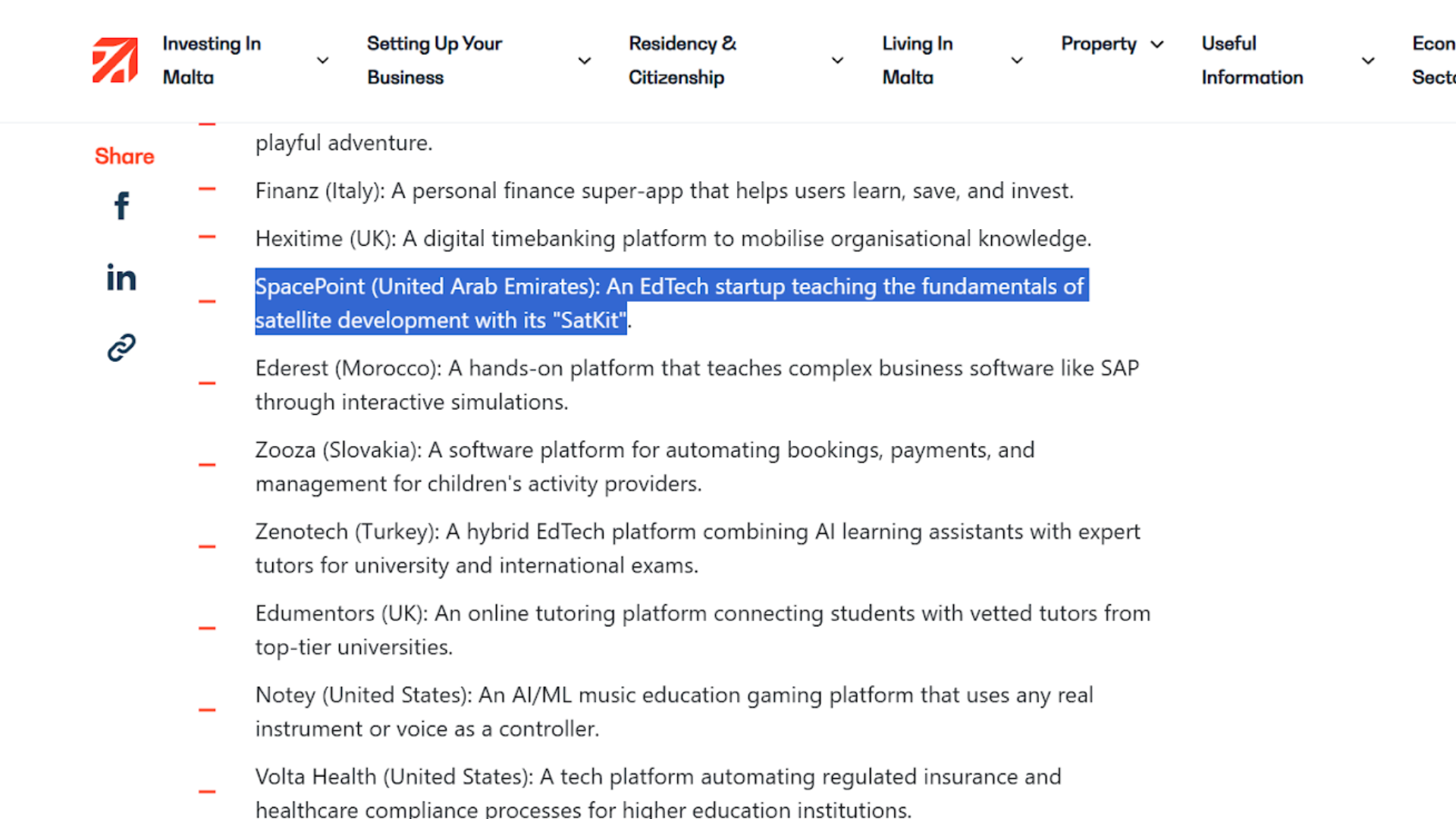Click the Edumentors (UK) entry
The image size is (1456, 819).
tap(703, 630)
